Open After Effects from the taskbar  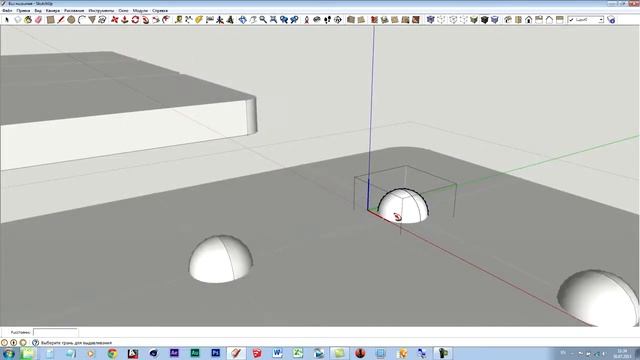174,353
